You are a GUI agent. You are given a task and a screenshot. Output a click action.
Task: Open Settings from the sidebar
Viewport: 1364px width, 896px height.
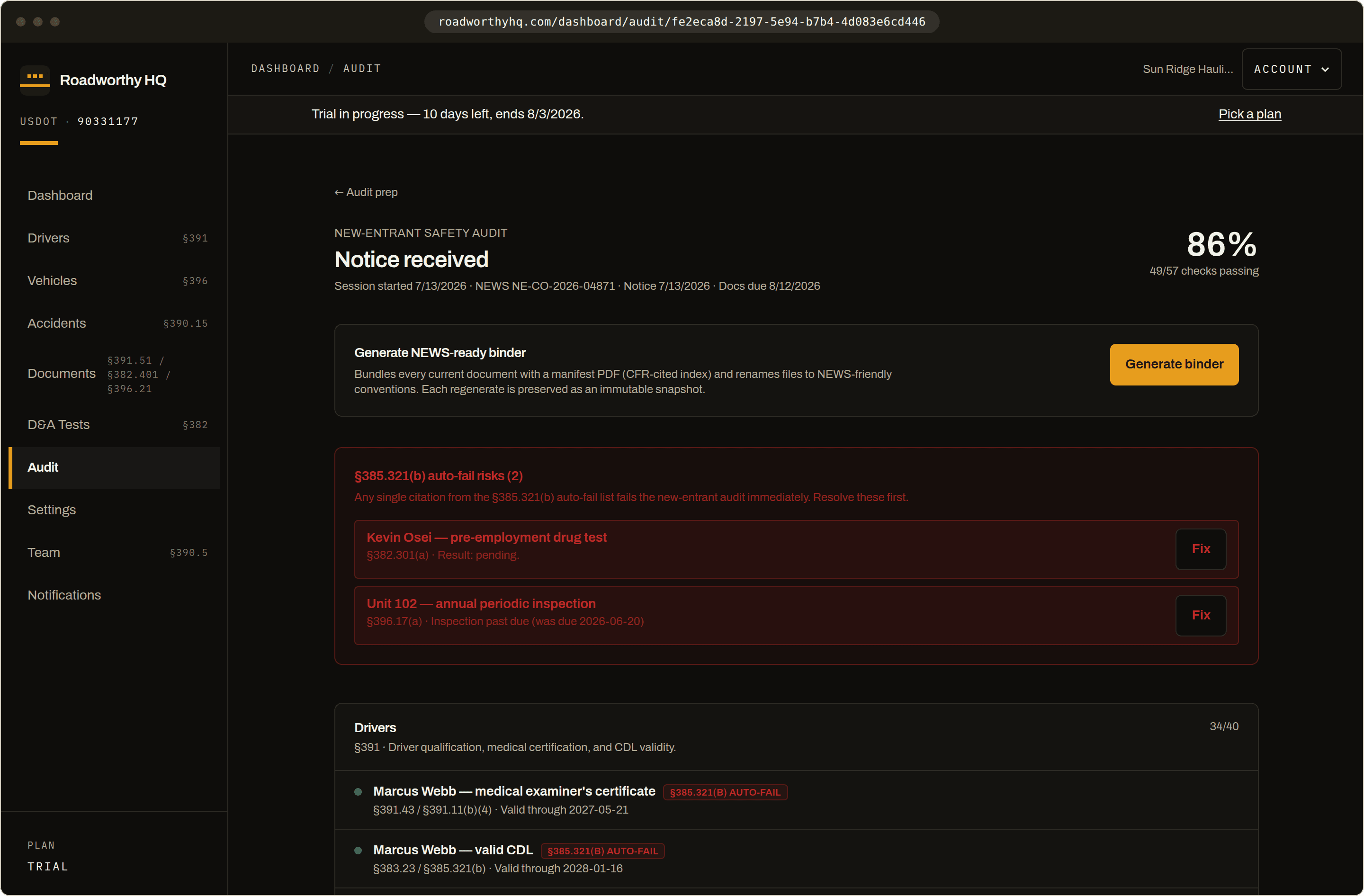(x=115, y=510)
